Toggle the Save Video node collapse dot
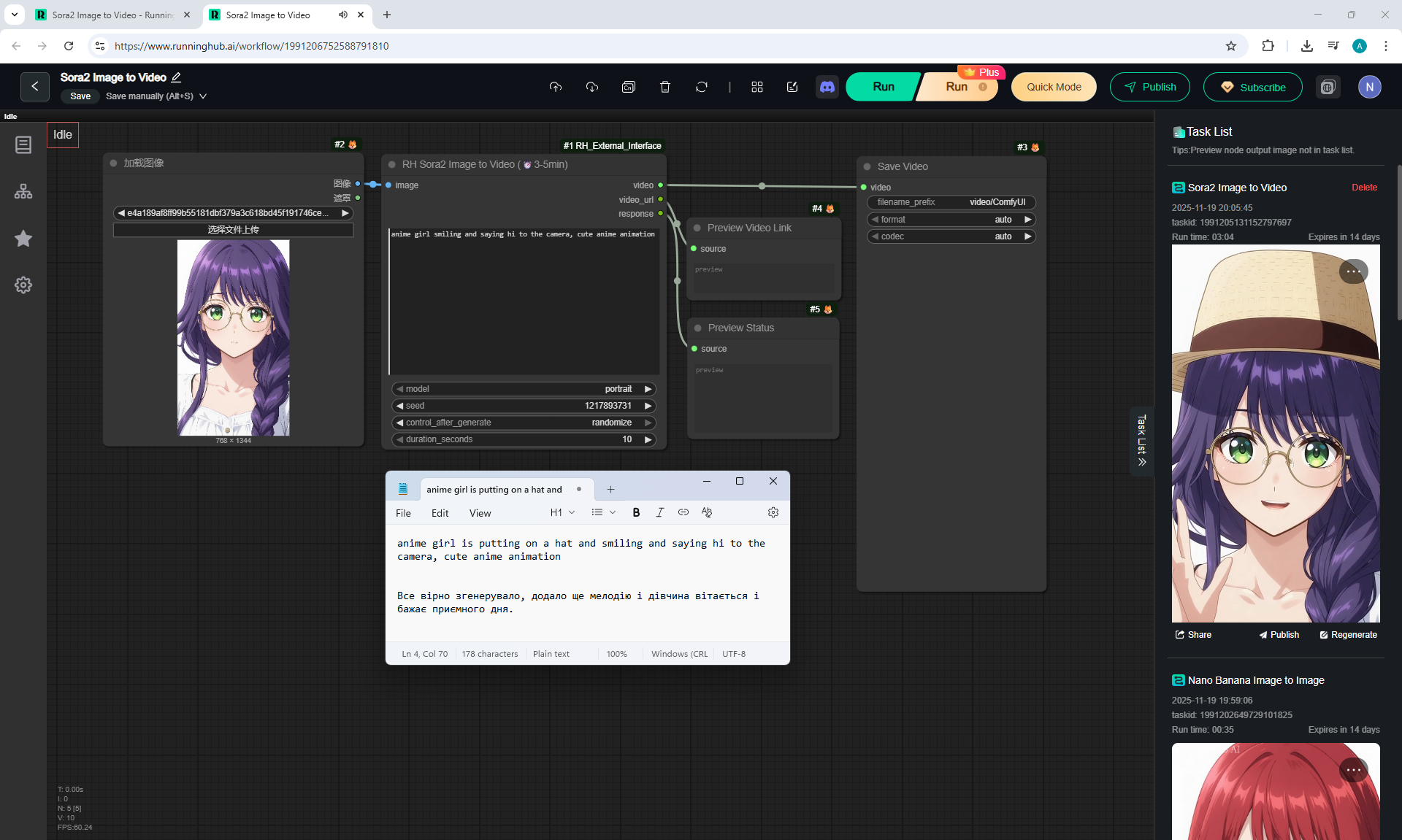1402x840 pixels. coord(867,166)
